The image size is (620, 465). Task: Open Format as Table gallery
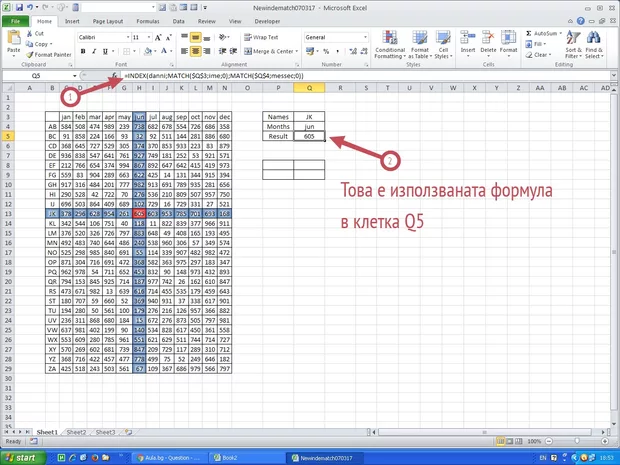pyautogui.click(x=420, y=45)
